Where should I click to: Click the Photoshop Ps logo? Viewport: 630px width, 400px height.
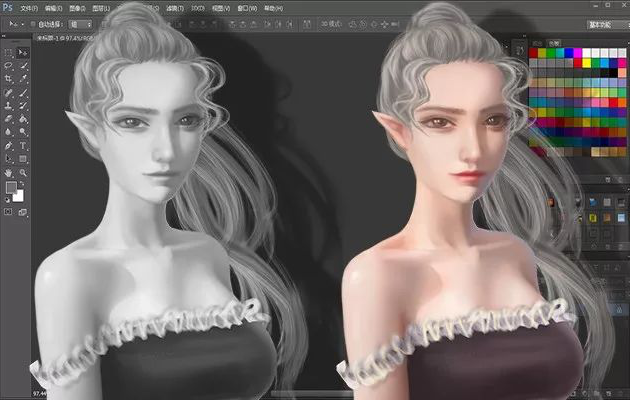point(7,7)
